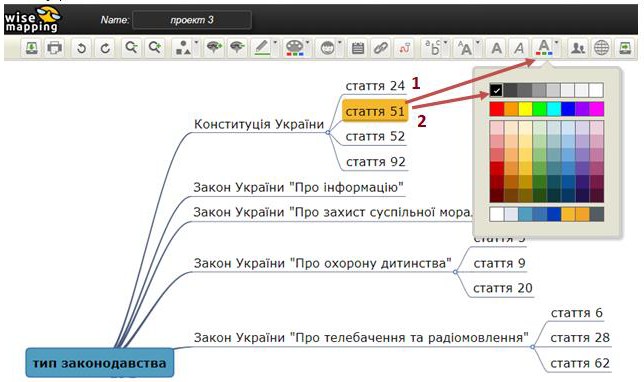This screenshot has height=382, width=644.
Task: Expand the border color dropdown arrow
Action: click(x=275, y=42)
